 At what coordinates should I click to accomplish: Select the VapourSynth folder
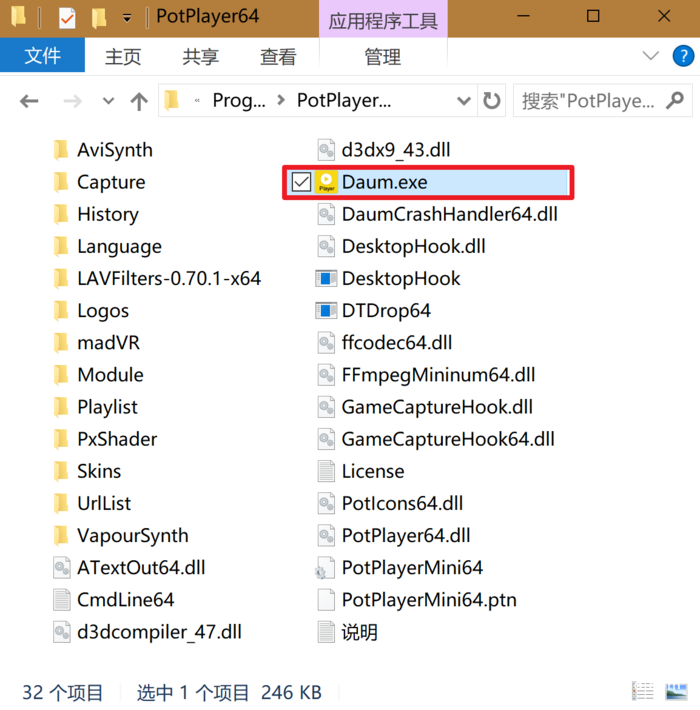tap(121, 536)
